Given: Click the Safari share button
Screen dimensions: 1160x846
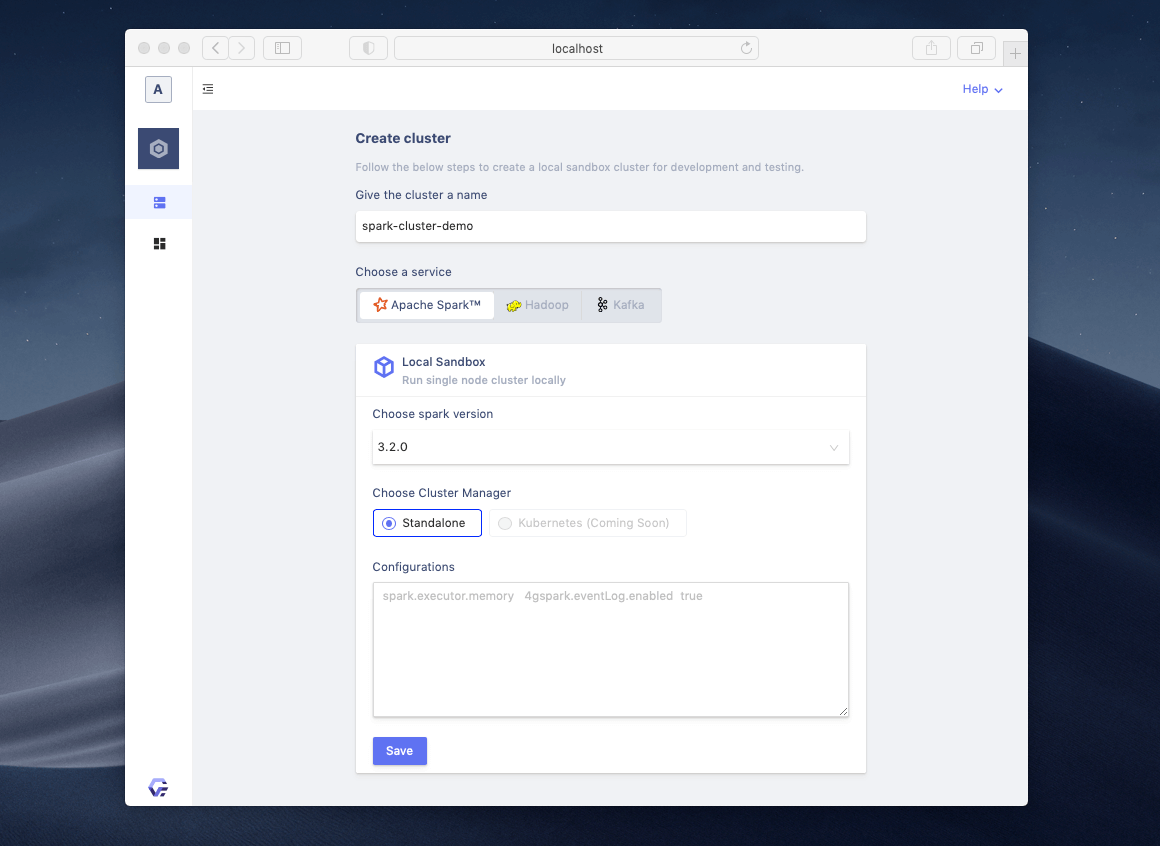Looking at the screenshot, I should 931,48.
